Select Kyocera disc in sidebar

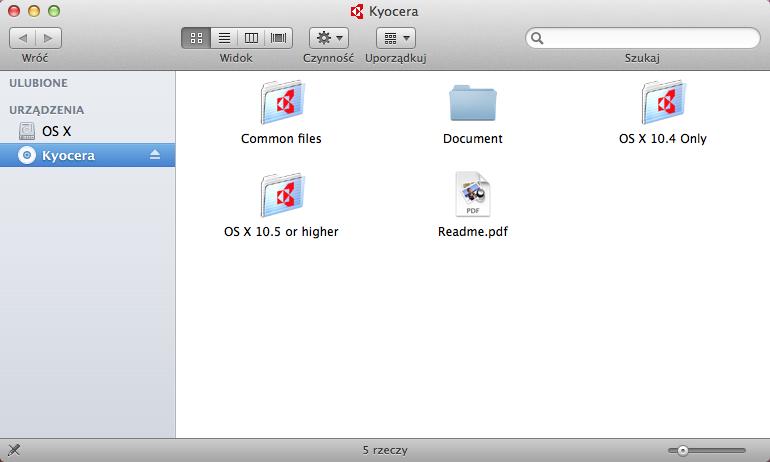(87, 155)
